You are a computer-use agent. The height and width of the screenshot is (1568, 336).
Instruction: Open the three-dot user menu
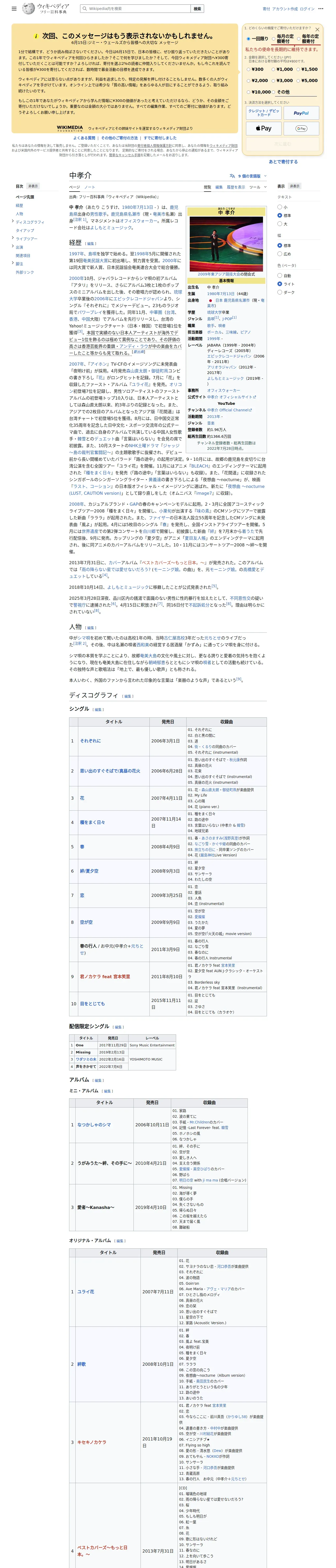[321, 9]
